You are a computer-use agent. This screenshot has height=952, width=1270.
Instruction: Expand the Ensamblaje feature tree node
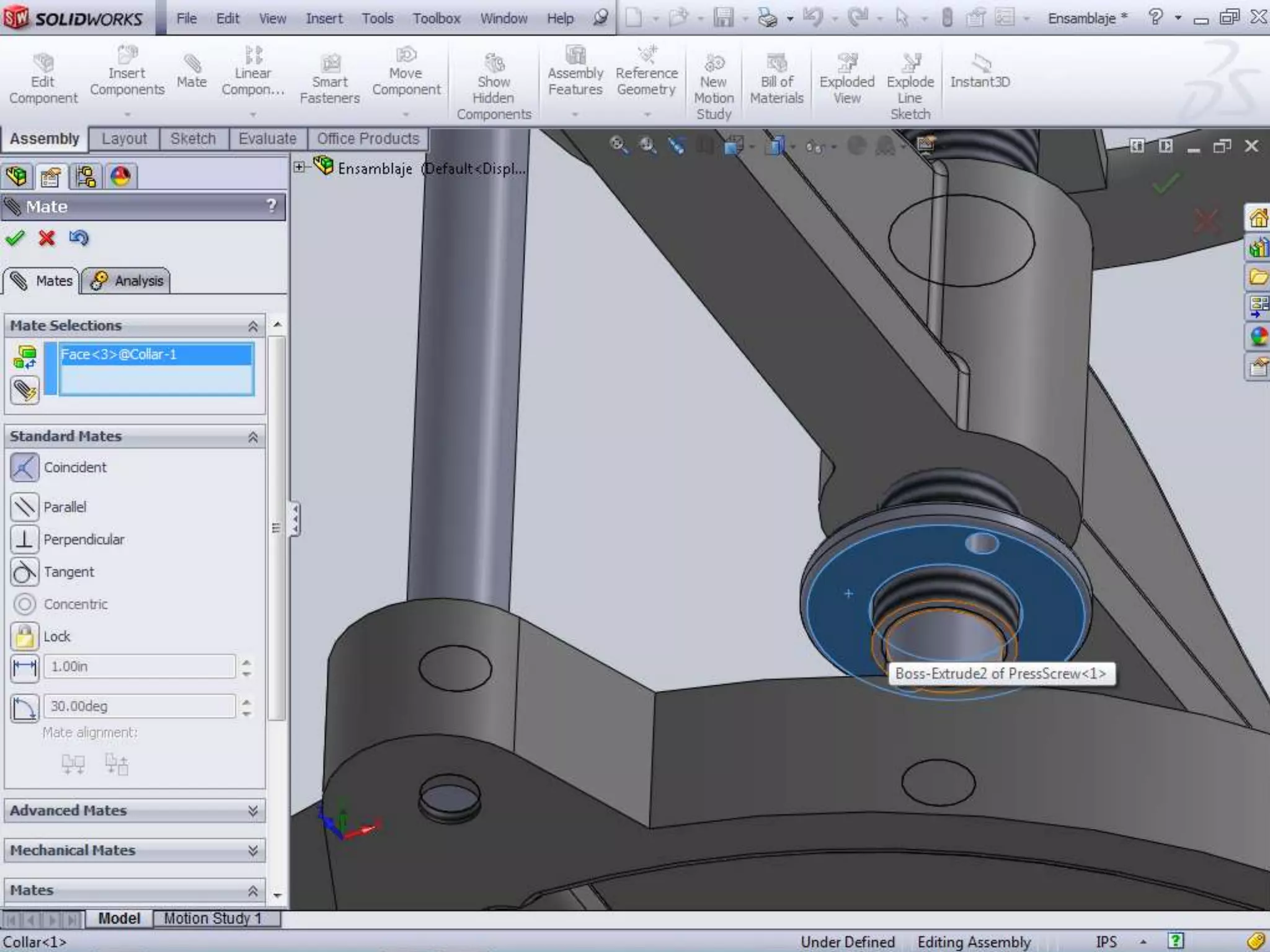pyautogui.click(x=299, y=167)
